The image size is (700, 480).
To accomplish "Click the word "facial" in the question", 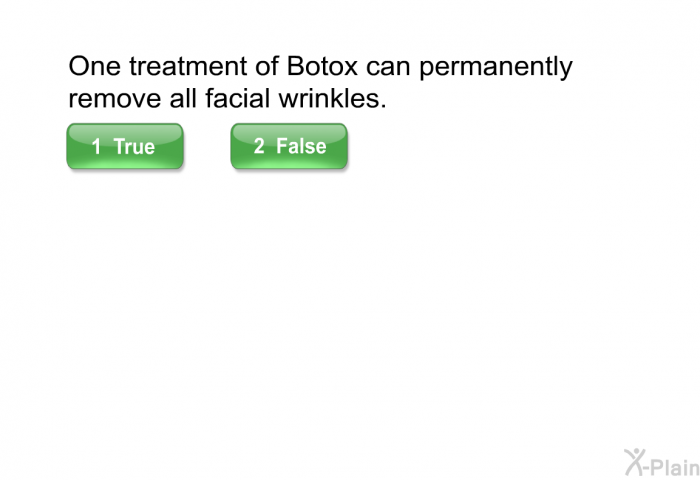I will [240, 100].
